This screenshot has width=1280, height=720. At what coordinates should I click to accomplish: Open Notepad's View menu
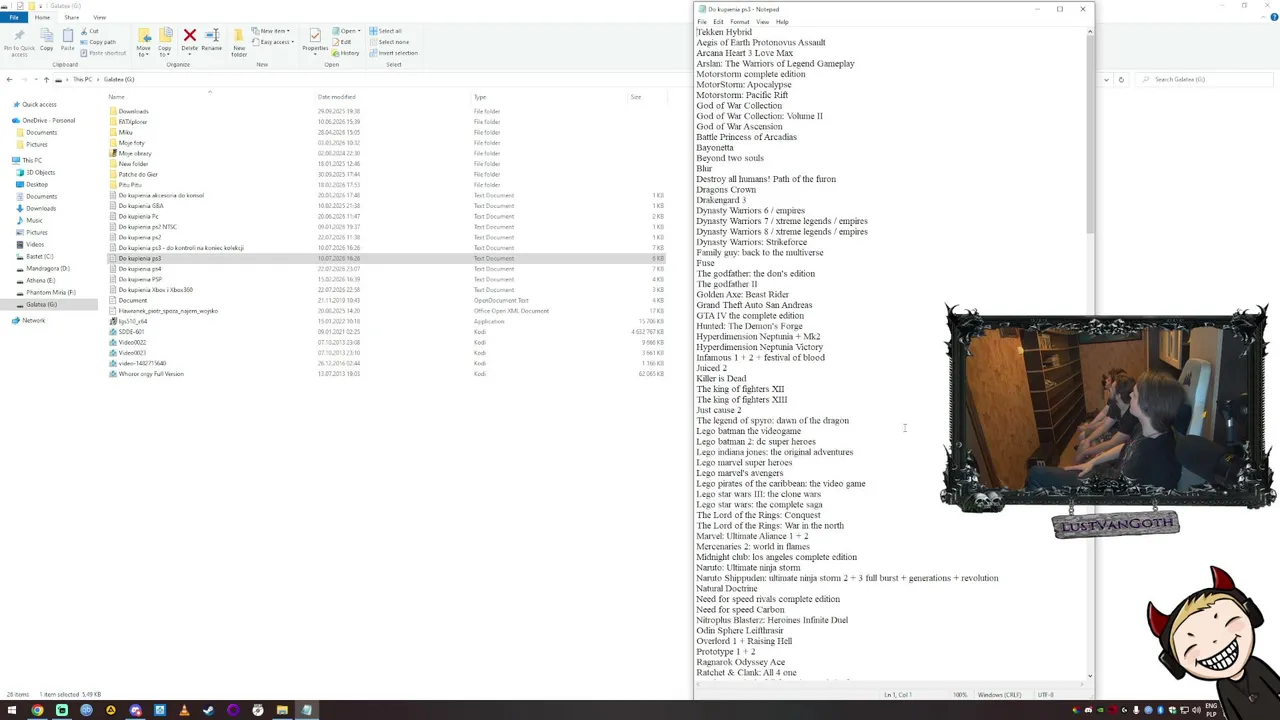click(762, 22)
